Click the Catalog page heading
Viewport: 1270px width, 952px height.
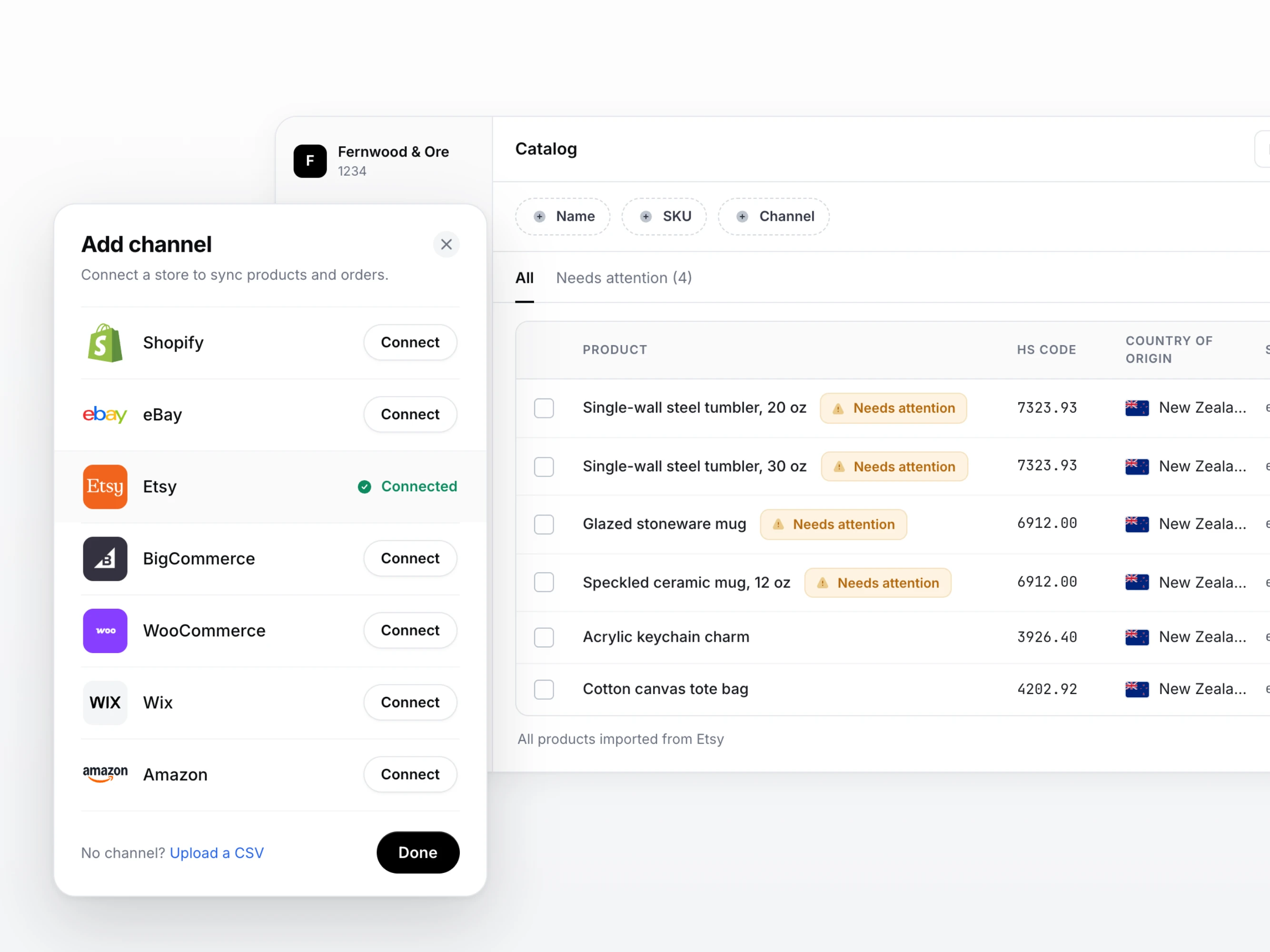546,149
